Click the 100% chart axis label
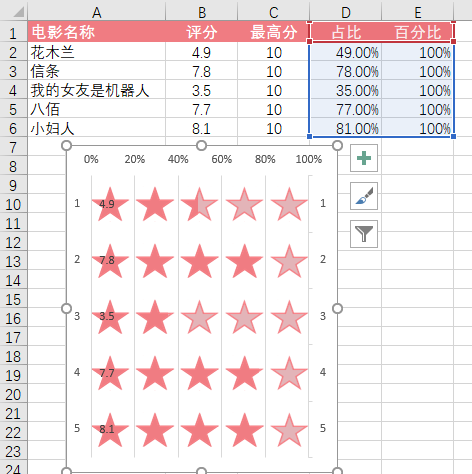This screenshot has width=472, height=474. (x=309, y=159)
